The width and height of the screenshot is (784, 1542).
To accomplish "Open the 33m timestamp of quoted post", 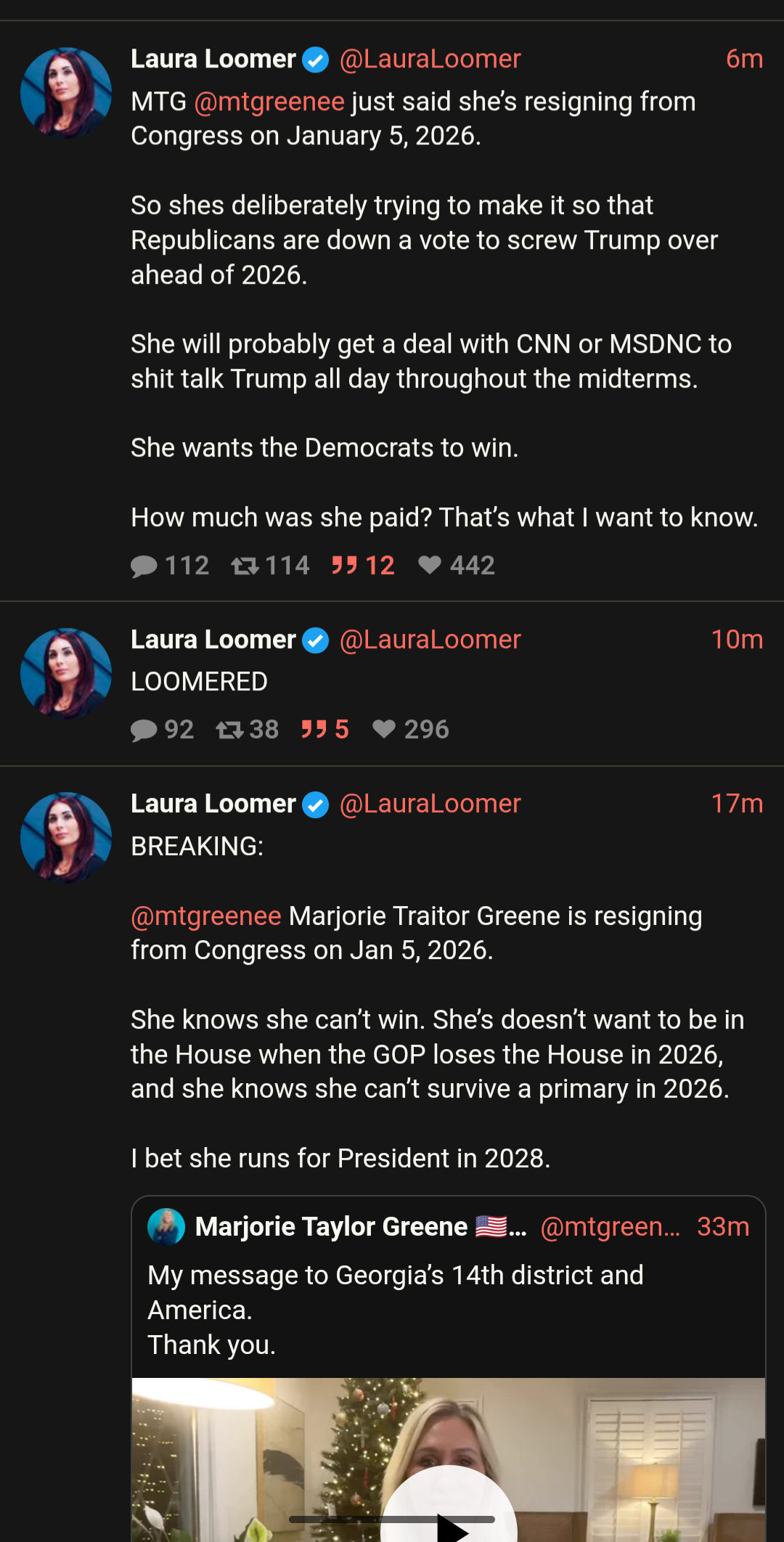I will [723, 1227].
